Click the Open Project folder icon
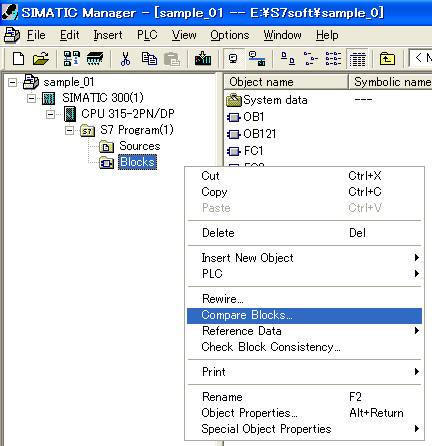 tap(41, 59)
